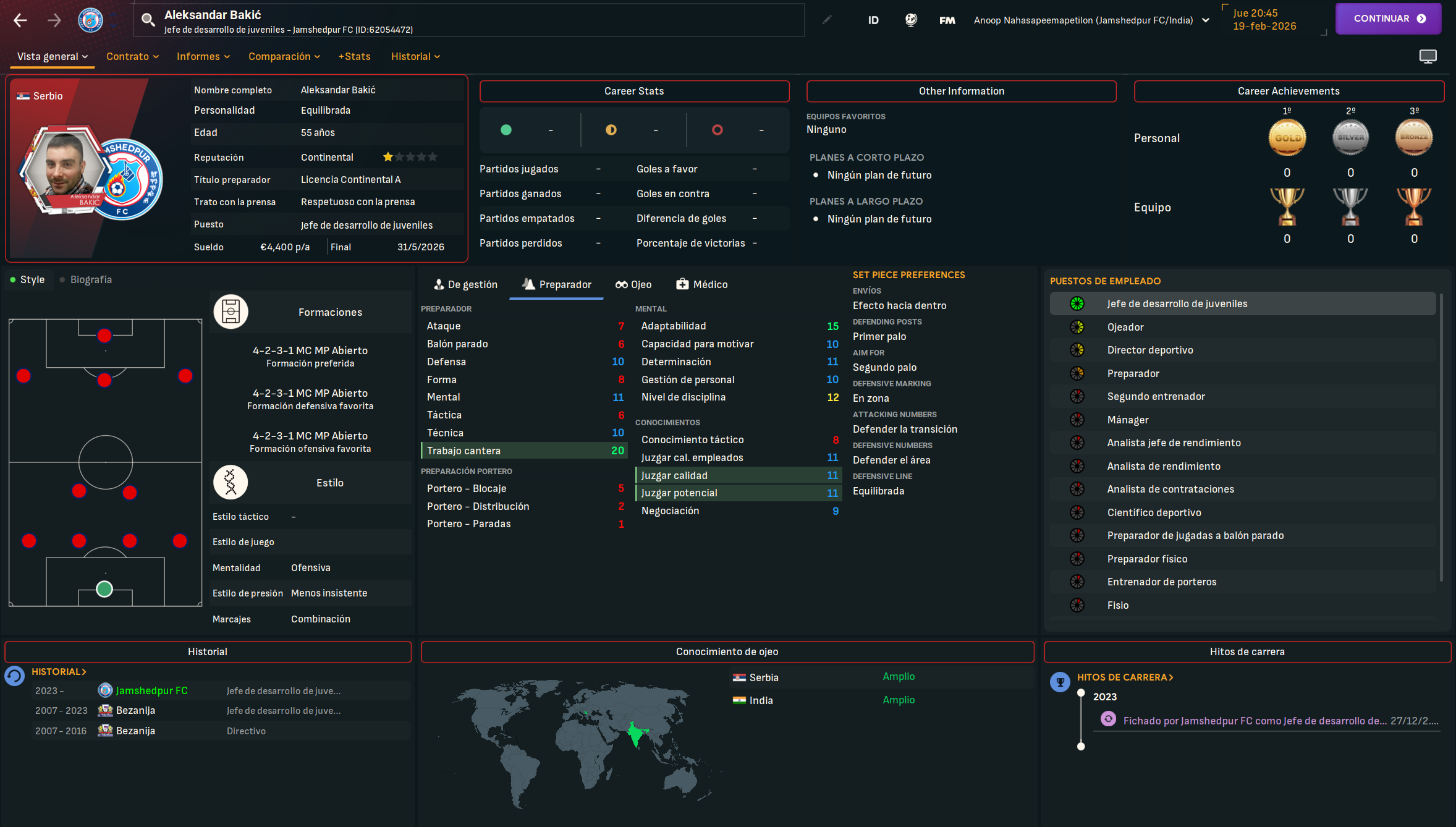Open the Other Information panel header

(961, 91)
